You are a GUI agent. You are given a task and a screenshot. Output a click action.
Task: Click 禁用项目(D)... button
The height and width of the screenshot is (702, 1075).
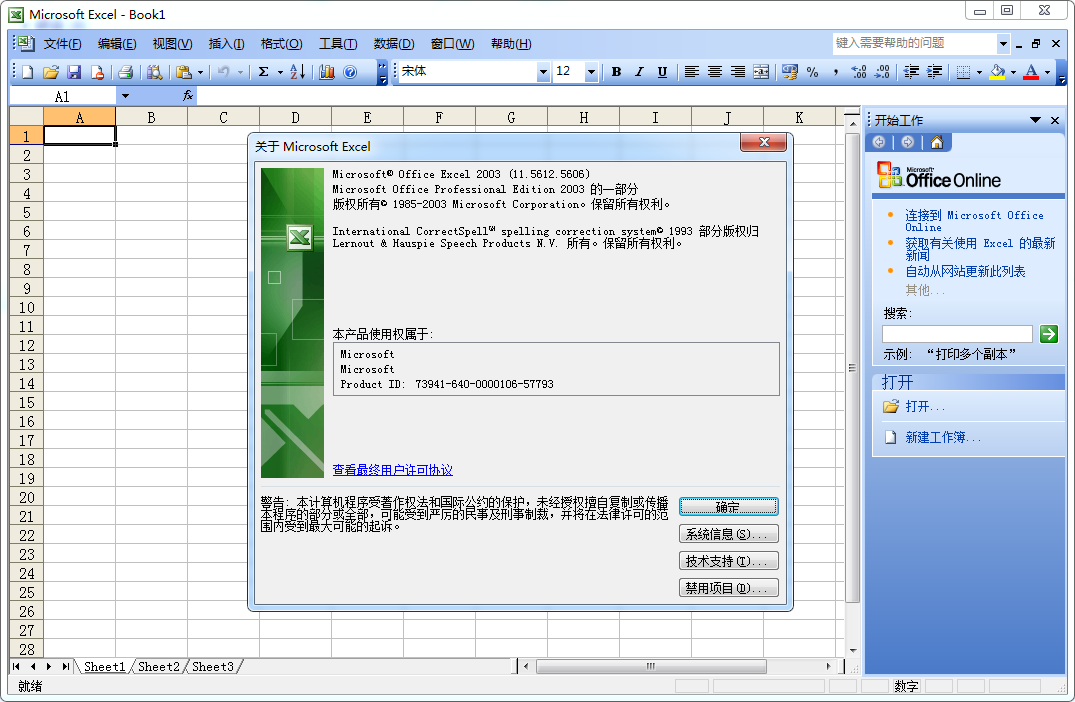729,588
